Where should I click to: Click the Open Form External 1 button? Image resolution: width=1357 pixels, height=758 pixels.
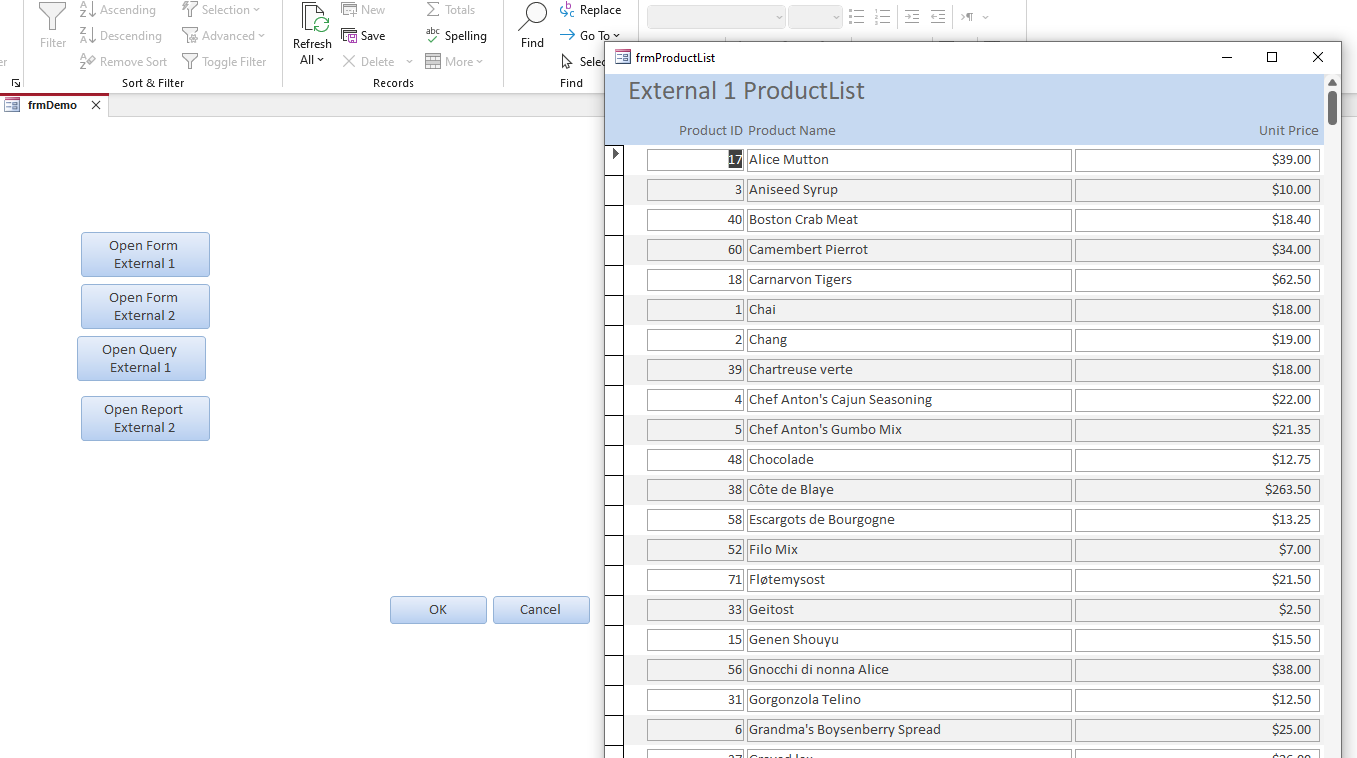(145, 255)
